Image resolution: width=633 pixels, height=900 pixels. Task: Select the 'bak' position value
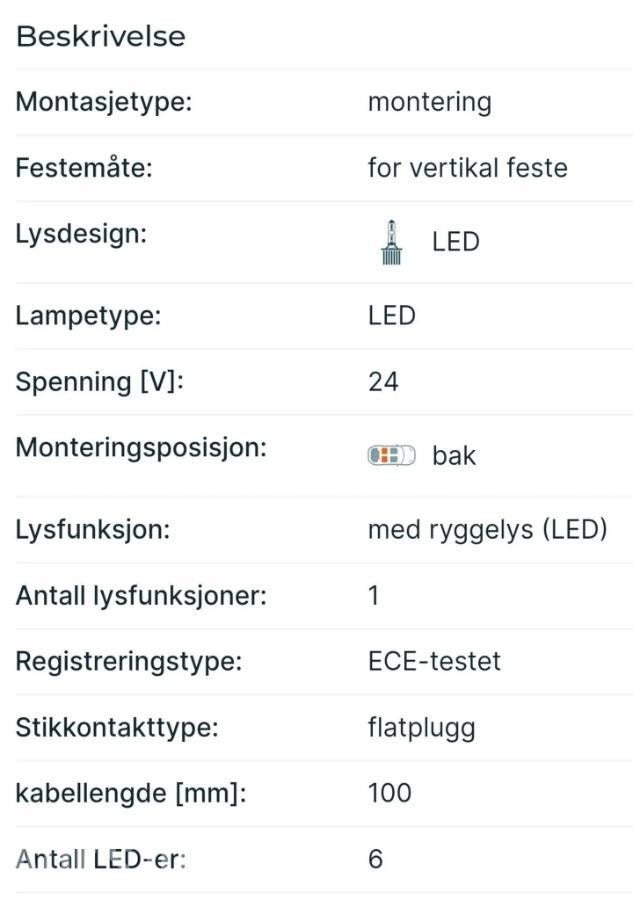[454, 456]
